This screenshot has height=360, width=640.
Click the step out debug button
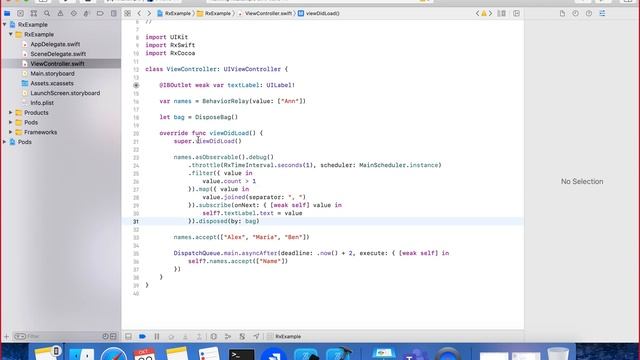click(199, 336)
